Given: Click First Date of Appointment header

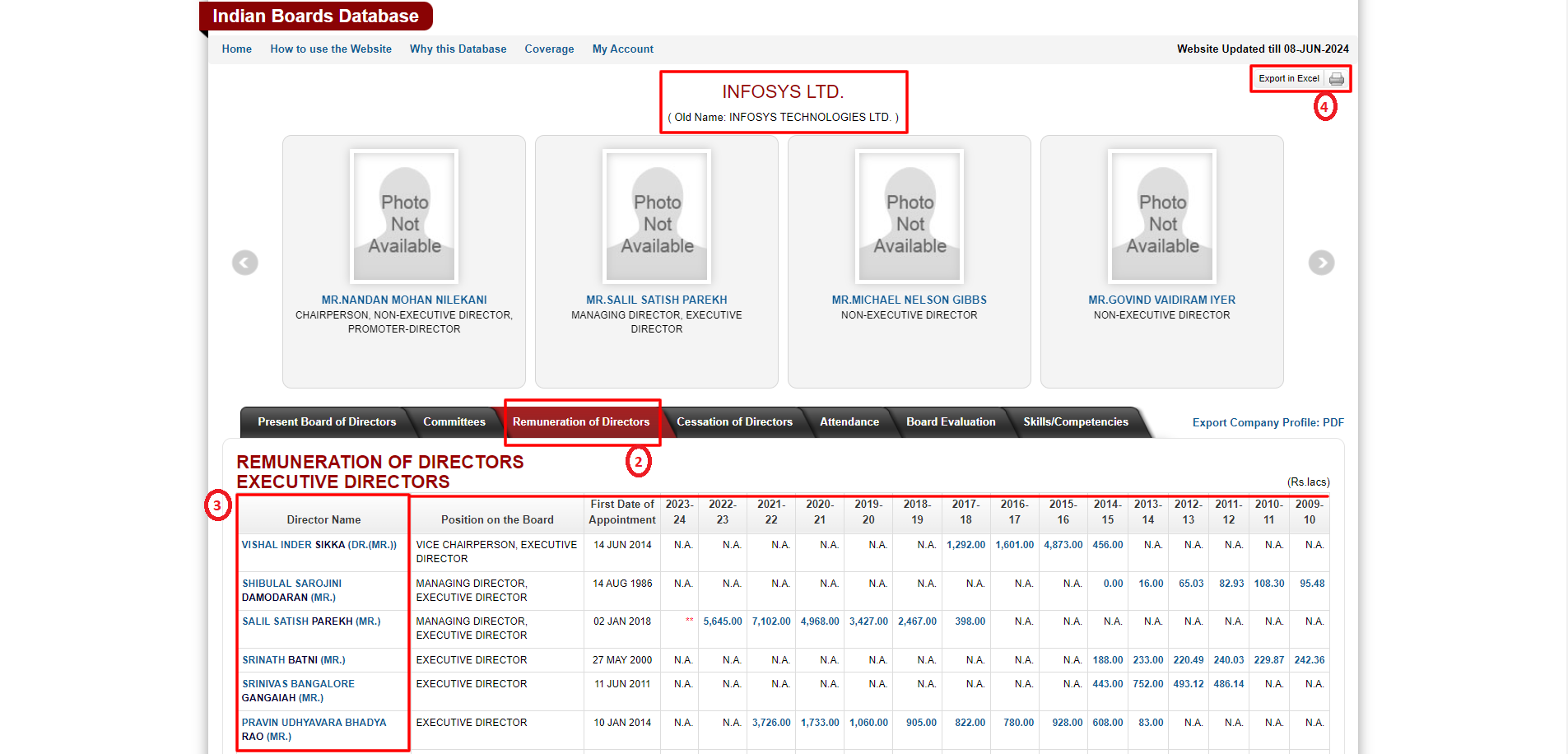Looking at the screenshot, I should pyautogui.click(x=622, y=512).
